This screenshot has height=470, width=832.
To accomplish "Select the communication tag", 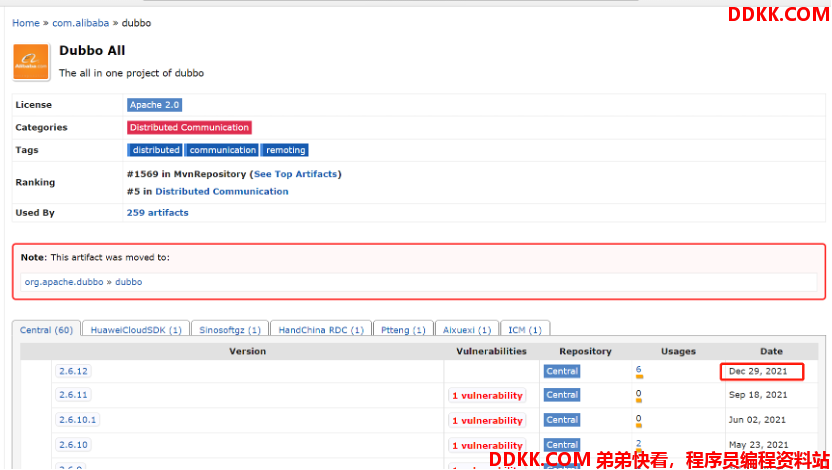I will point(222,150).
